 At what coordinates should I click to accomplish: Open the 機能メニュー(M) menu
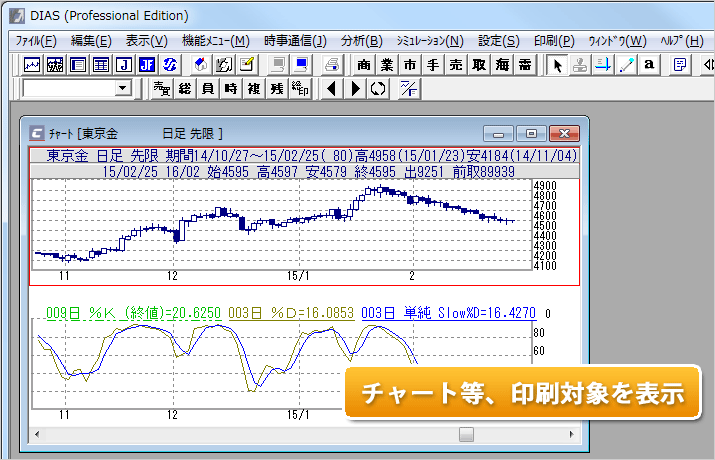216,41
